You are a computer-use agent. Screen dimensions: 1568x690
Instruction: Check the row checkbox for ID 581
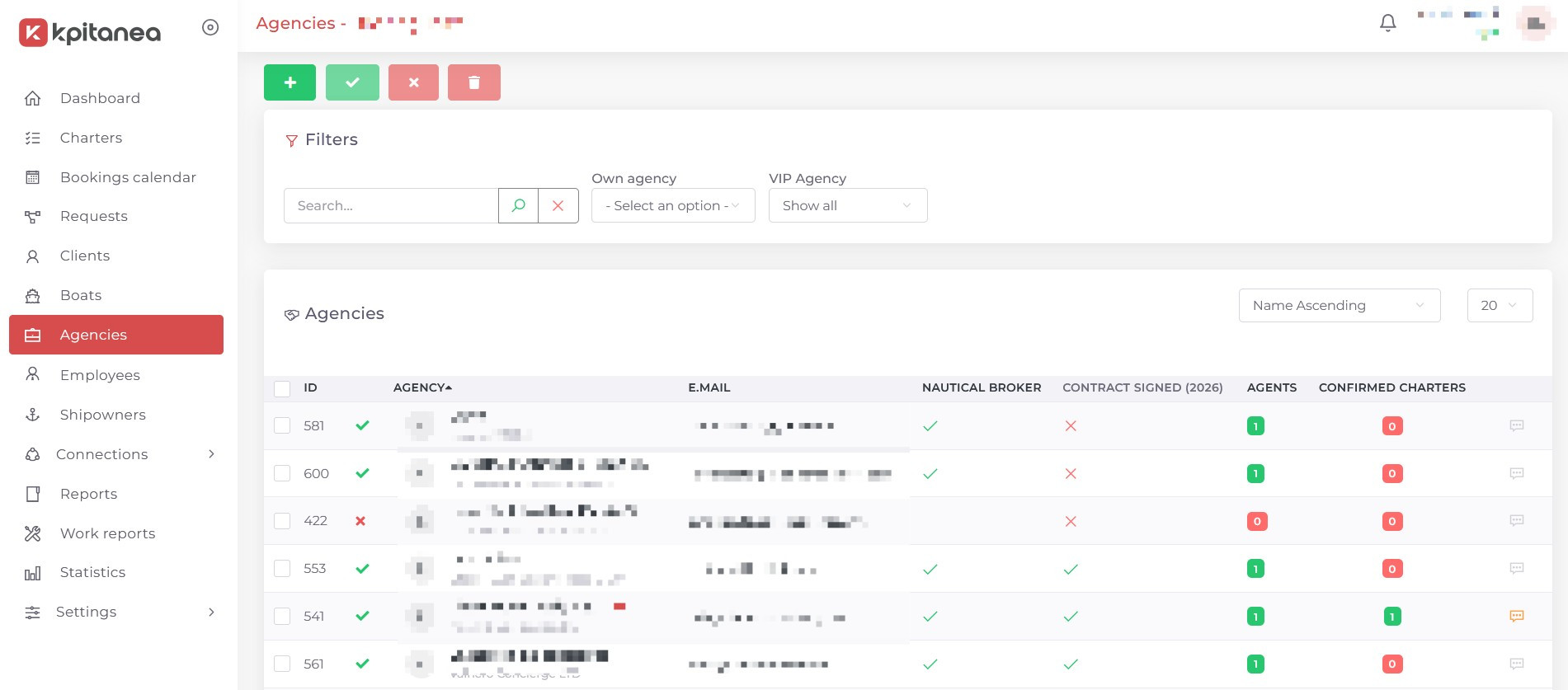282,425
